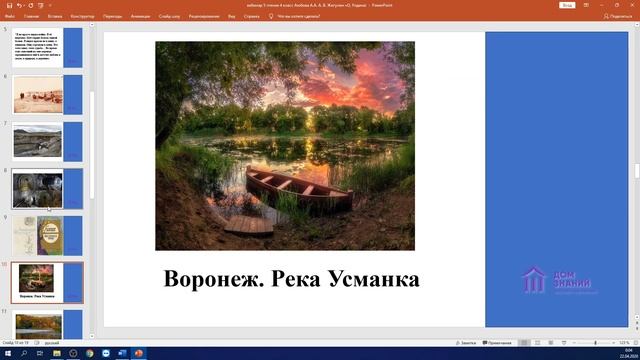Image resolution: width=640 pixels, height=360 pixels.
Task: Click the 'Что вы хотите сделать' search box
Action: (295, 16)
